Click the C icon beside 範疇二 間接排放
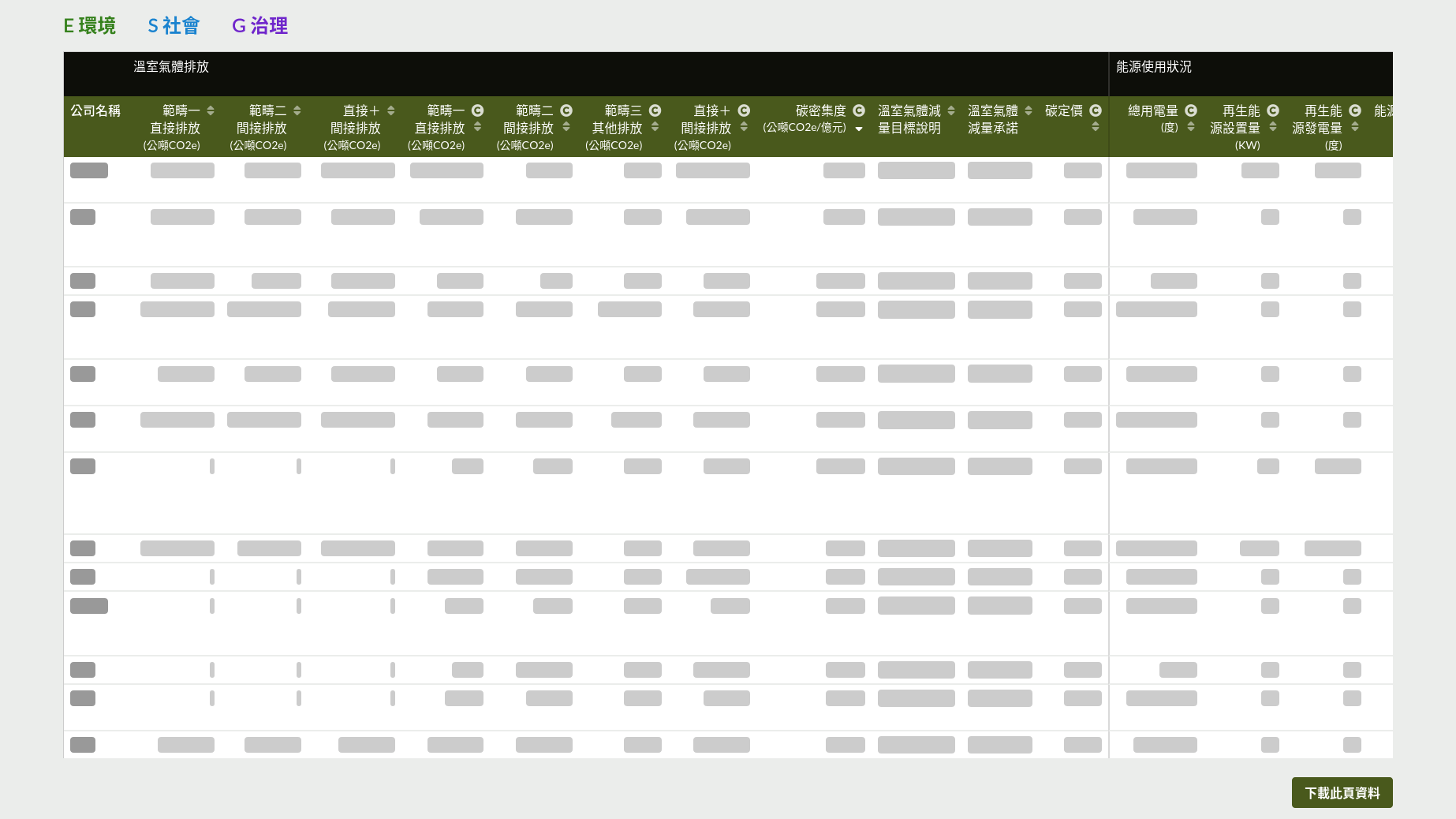Viewport: 1456px width, 819px height. click(566, 110)
